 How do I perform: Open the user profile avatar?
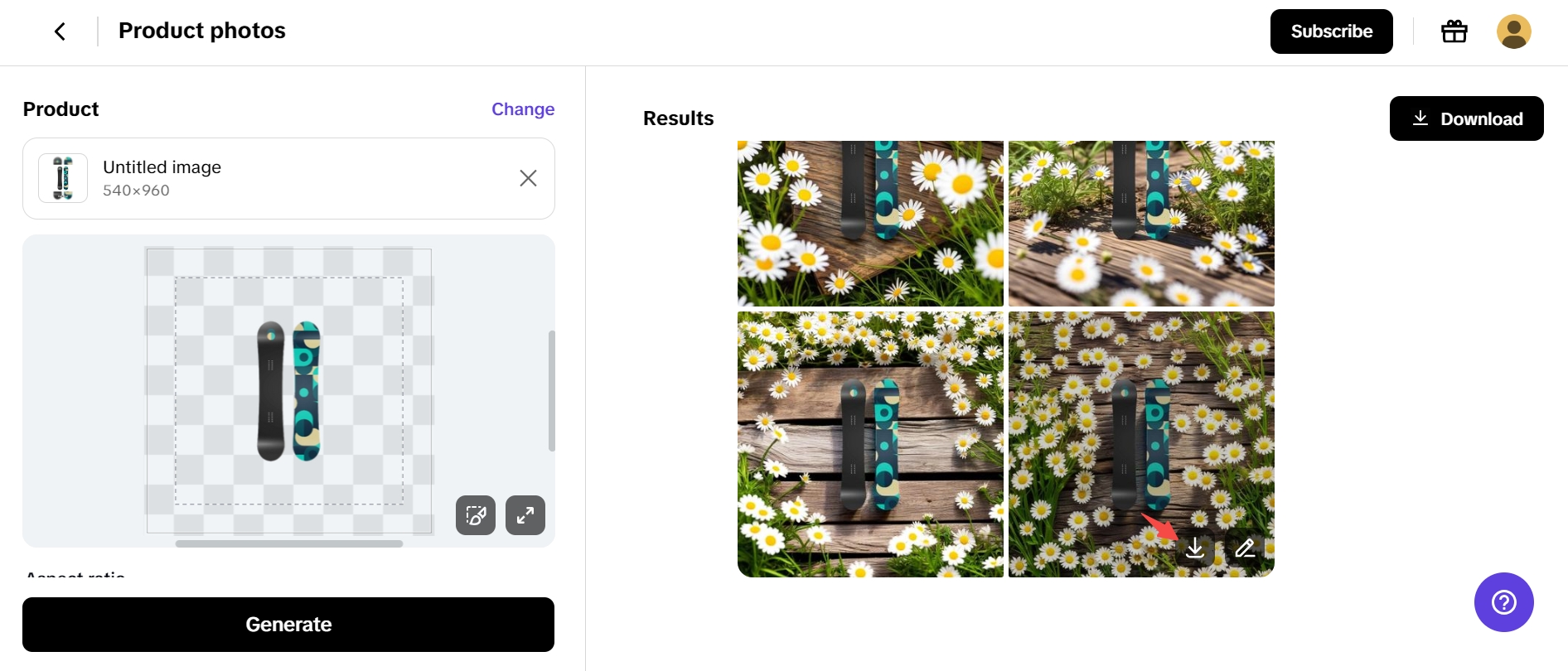pyautogui.click(x=1513, y=31)
